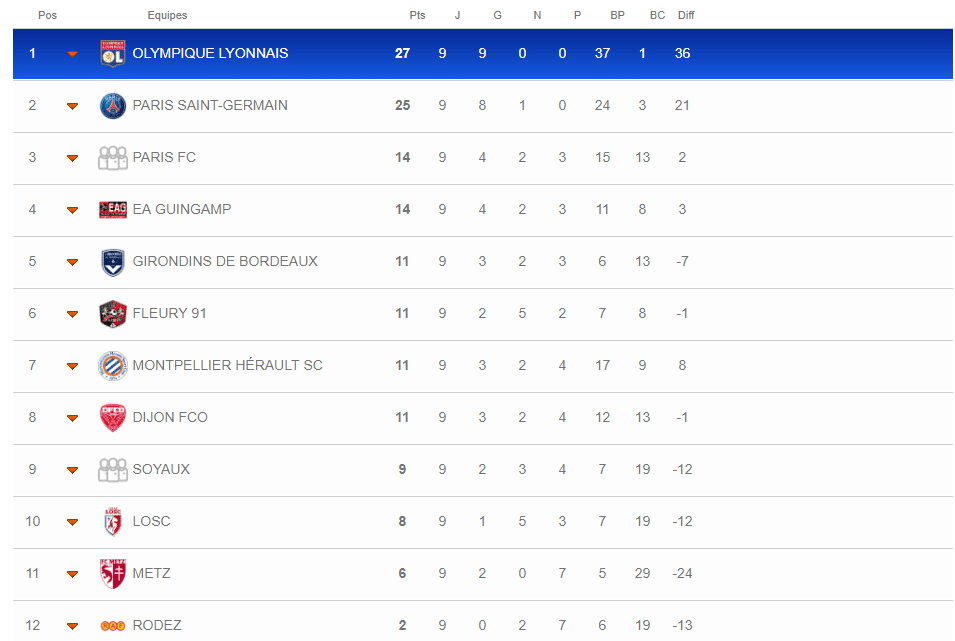Open the PARIS SAINT-GERMAIN team link
This screenshot has height=641, width=955.
click(x=210, y=105)
